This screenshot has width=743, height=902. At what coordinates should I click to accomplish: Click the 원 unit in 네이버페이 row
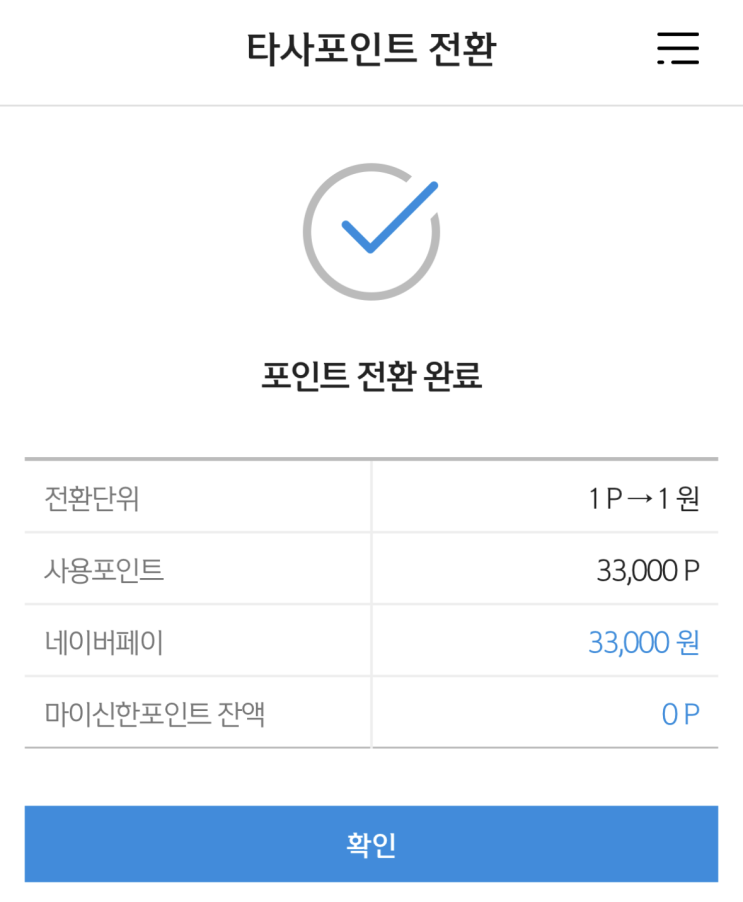[x=688, y=642]
